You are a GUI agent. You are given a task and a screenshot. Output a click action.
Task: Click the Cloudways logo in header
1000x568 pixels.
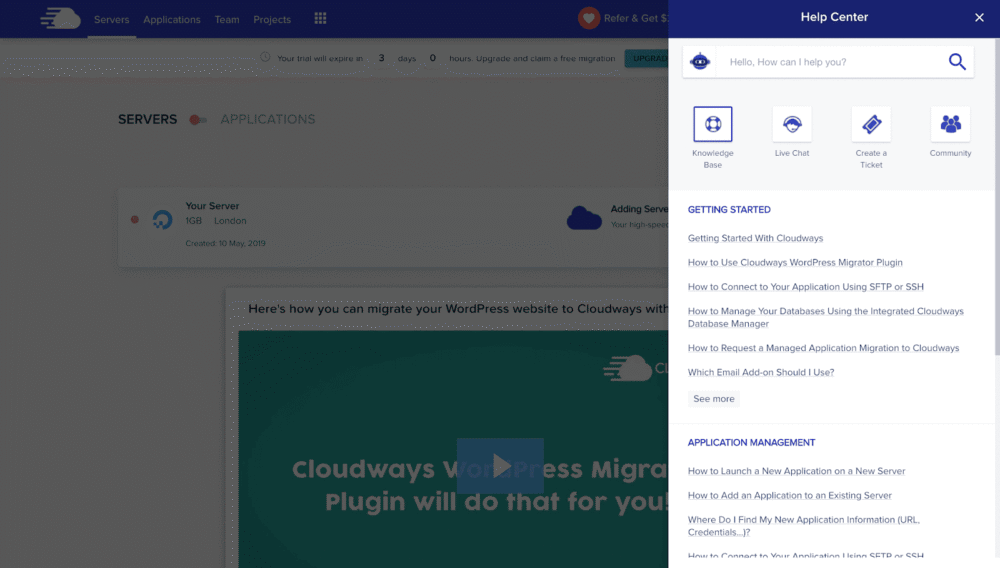coord(60,19)
